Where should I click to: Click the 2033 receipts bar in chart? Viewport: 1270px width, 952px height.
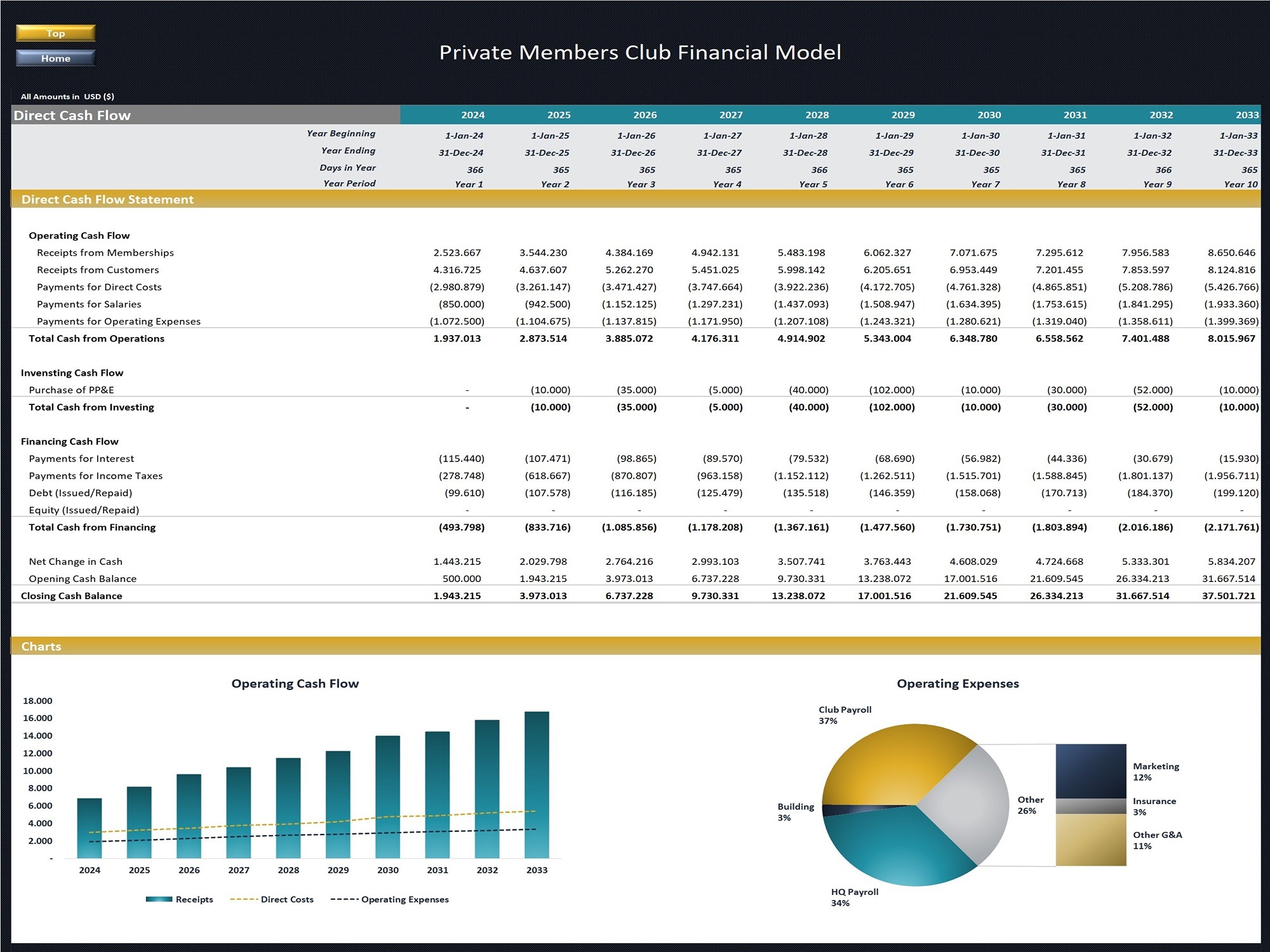[x=537, y=785]
